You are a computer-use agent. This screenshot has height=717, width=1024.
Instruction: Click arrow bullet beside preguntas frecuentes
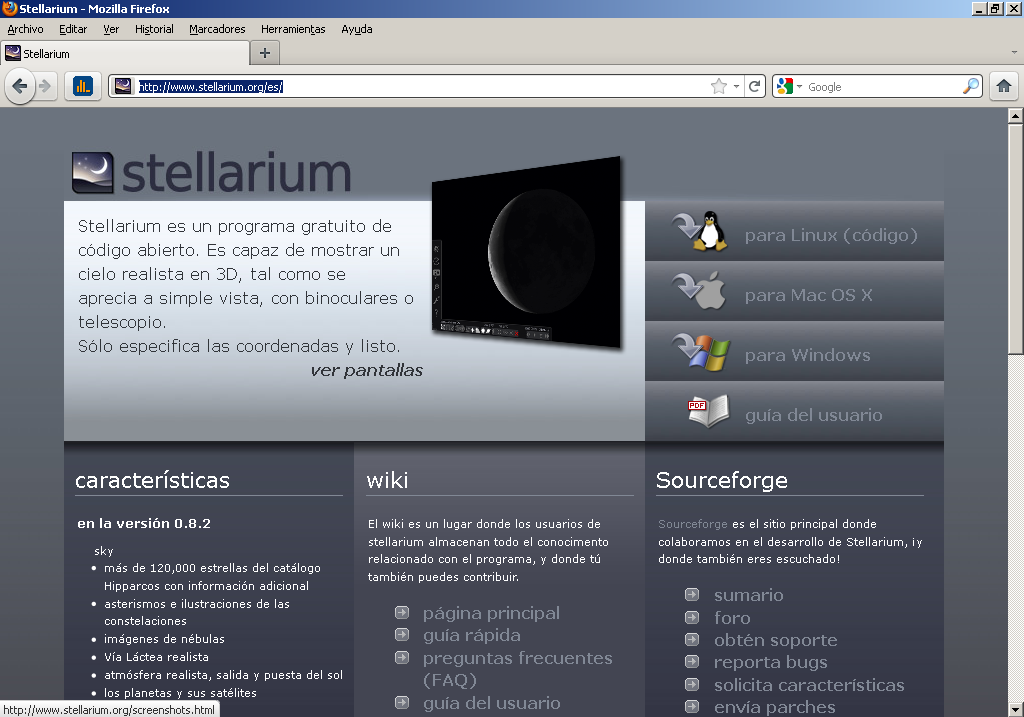[402, 657]
